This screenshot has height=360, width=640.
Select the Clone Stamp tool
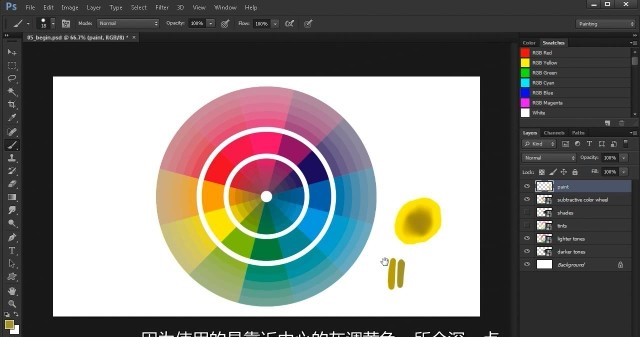coord(12,158)
